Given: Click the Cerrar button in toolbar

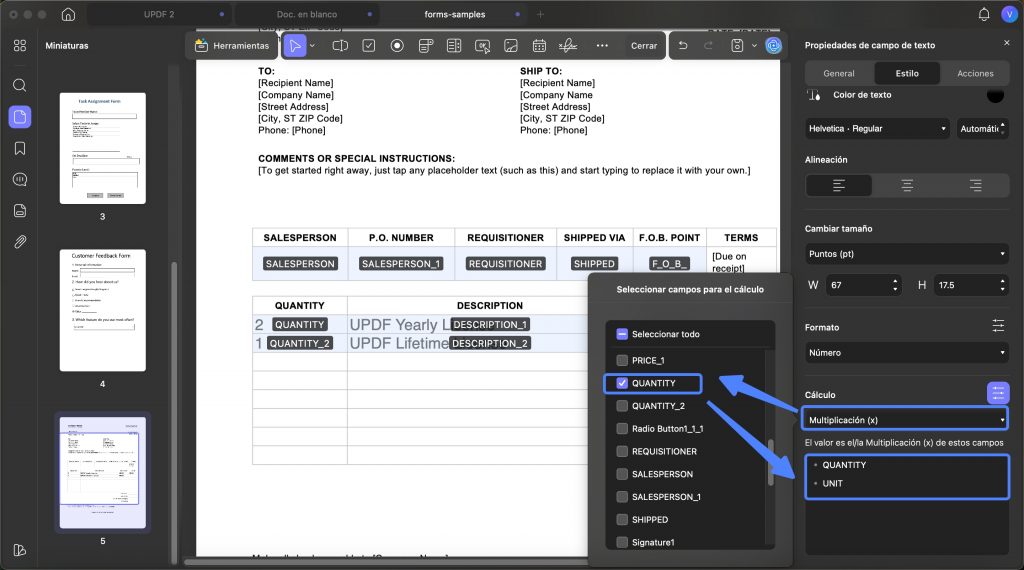Looking at the screenshot, I should (x=644, y=46).
